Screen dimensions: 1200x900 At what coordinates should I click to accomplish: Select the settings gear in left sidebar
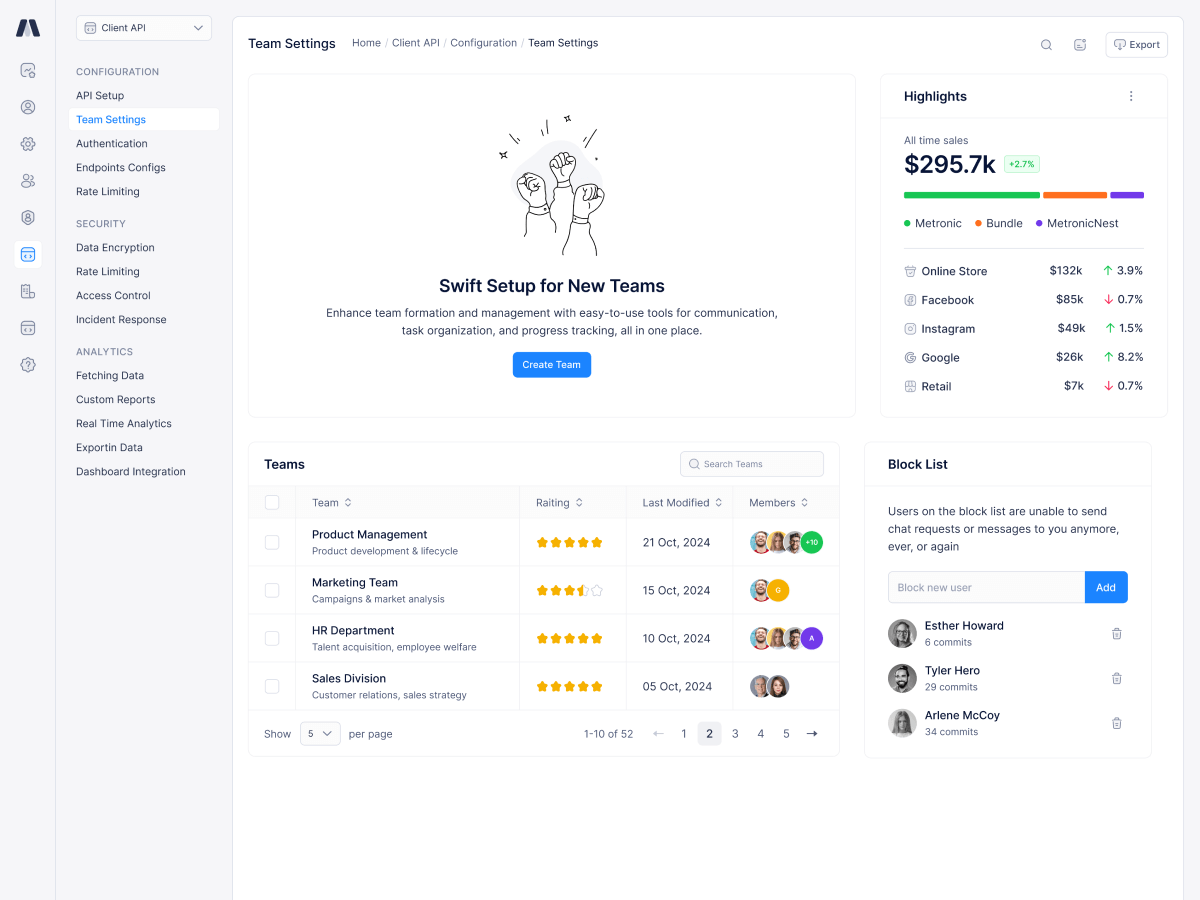pyautogui.click(x=28, y=144)
